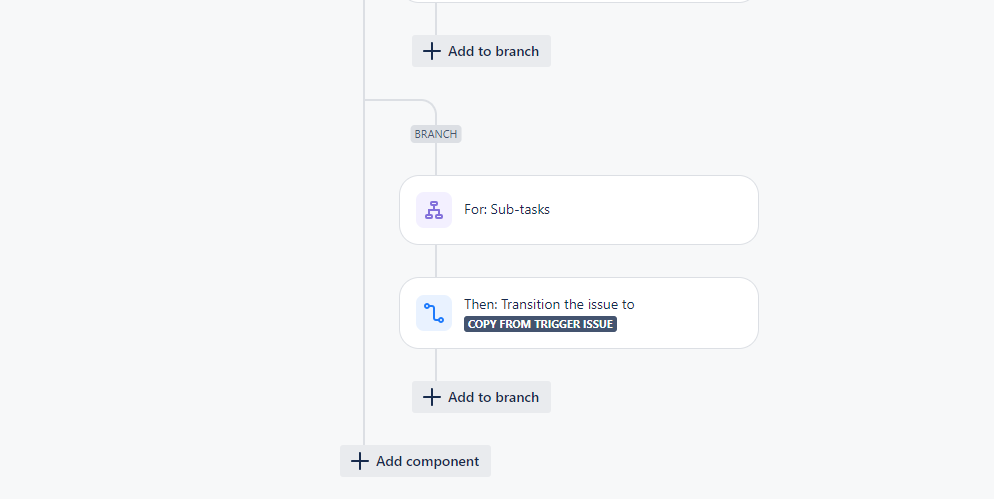Click the blue transition issue icon

pyautogui.click(x=434, y=313)
